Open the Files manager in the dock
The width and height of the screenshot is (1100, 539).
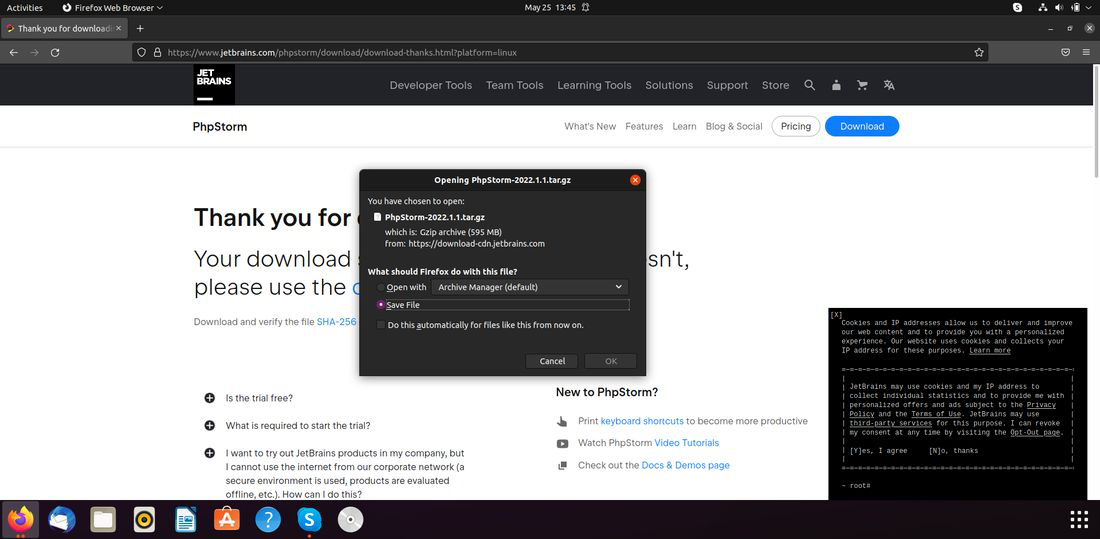(103, 520)
